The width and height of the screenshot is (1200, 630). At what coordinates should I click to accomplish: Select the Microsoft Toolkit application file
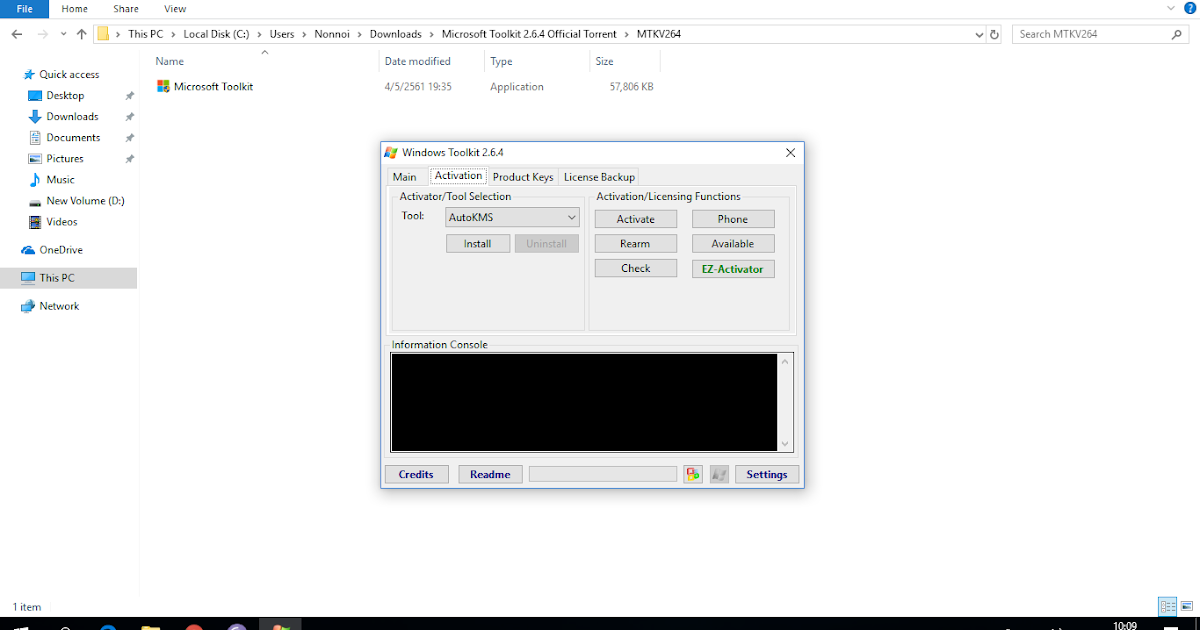206,87
